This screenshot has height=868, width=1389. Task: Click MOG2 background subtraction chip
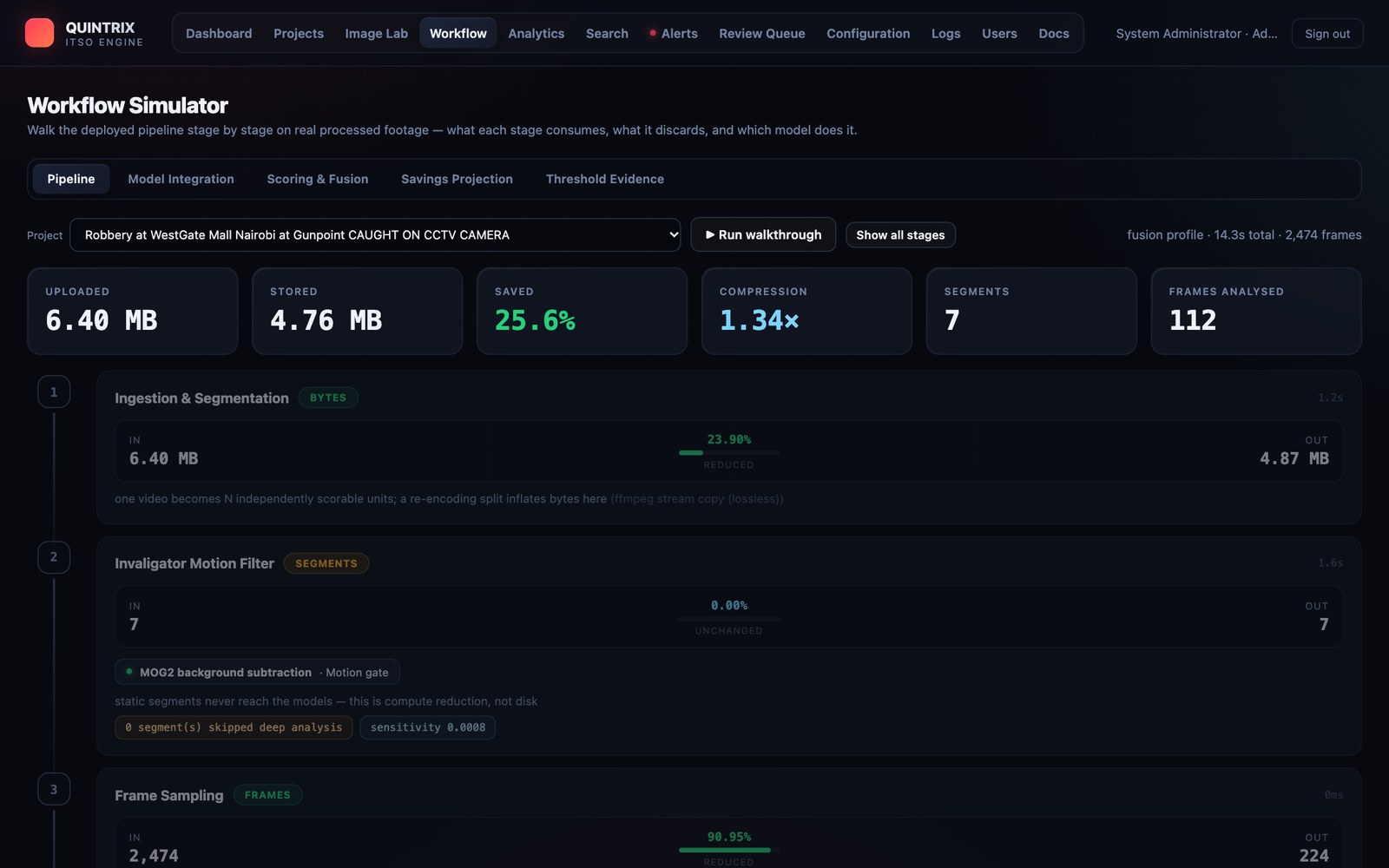tap(257, 672)
